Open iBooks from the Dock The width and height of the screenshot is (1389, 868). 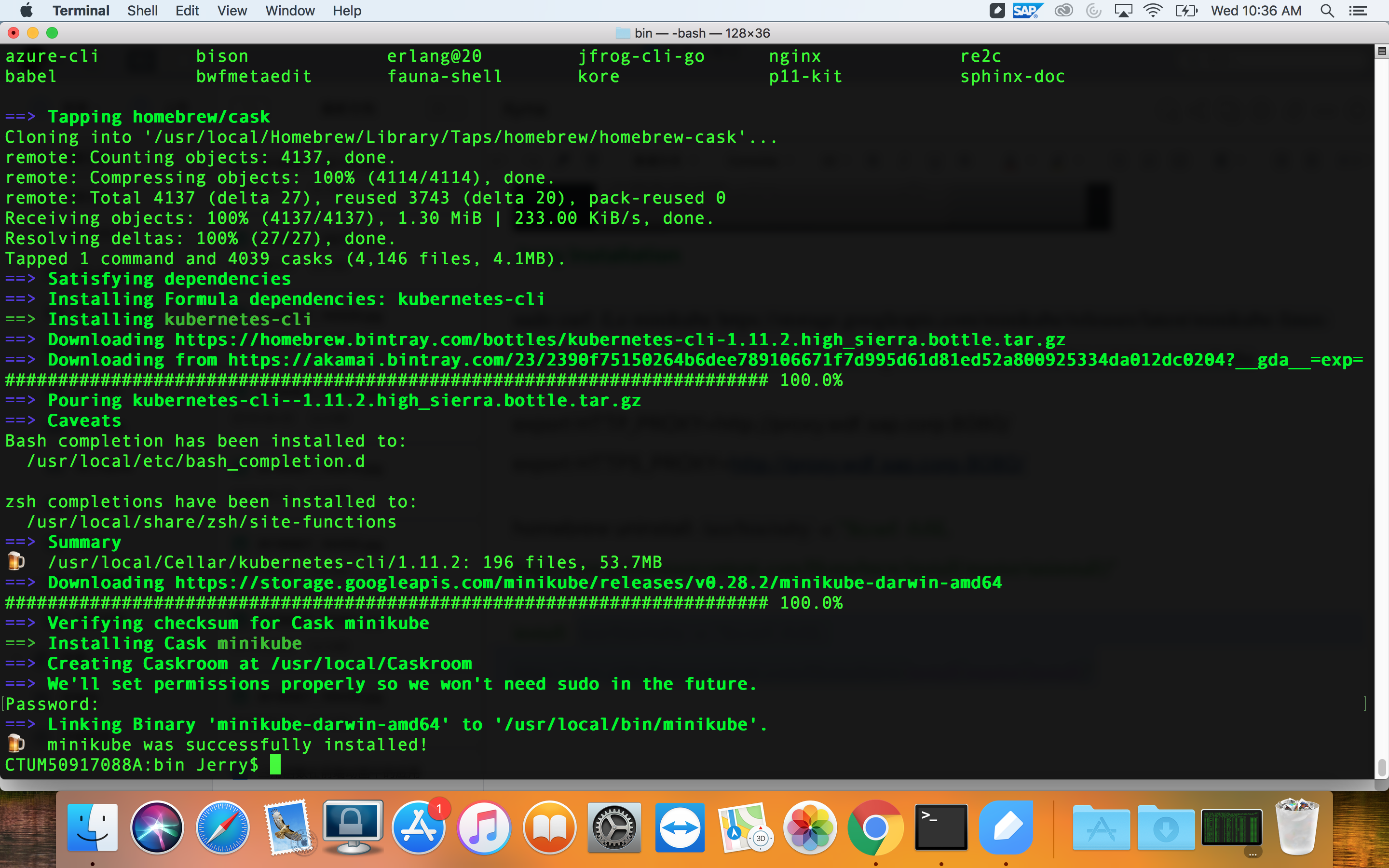pyautogui.click(x=549, y=827)
